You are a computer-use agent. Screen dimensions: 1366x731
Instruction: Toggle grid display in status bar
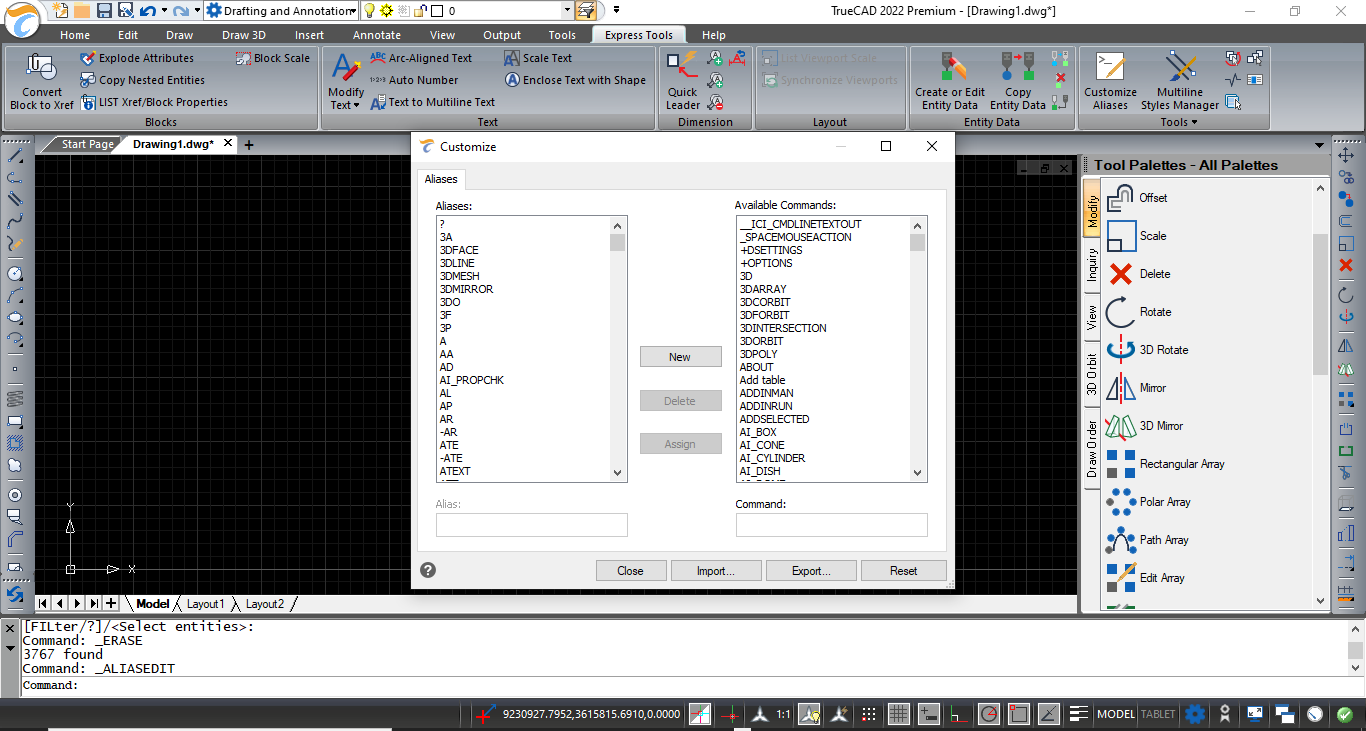coord(899,714)
